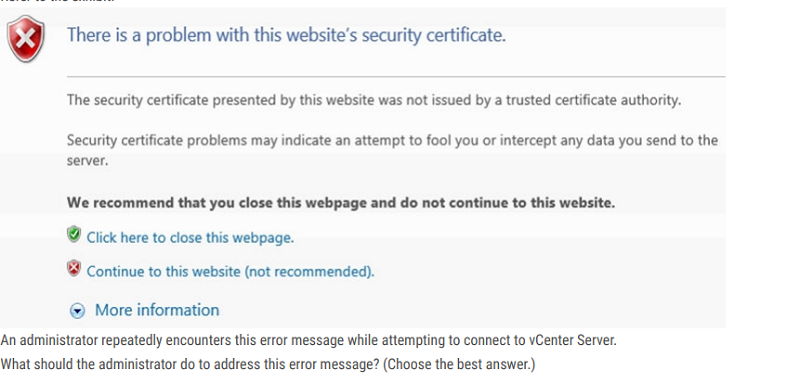Click the large red shield error icon

click(x=26, y=38)
